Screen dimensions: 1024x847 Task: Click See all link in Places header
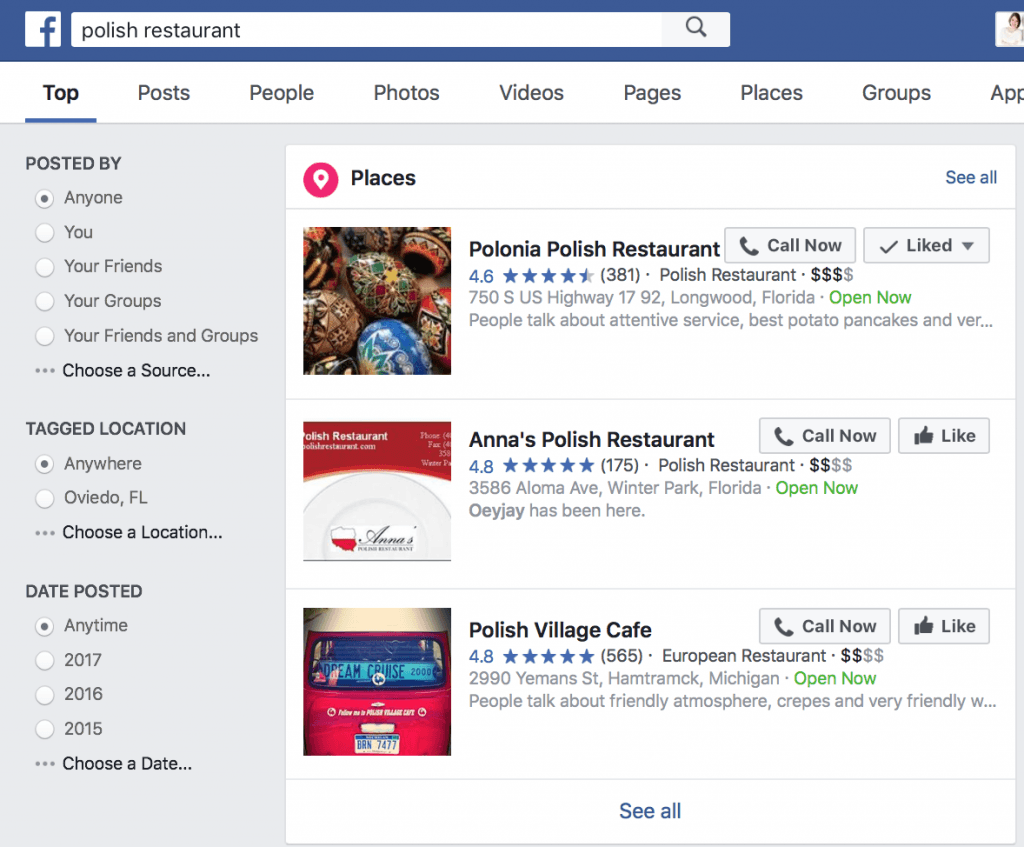coord(971,178)
